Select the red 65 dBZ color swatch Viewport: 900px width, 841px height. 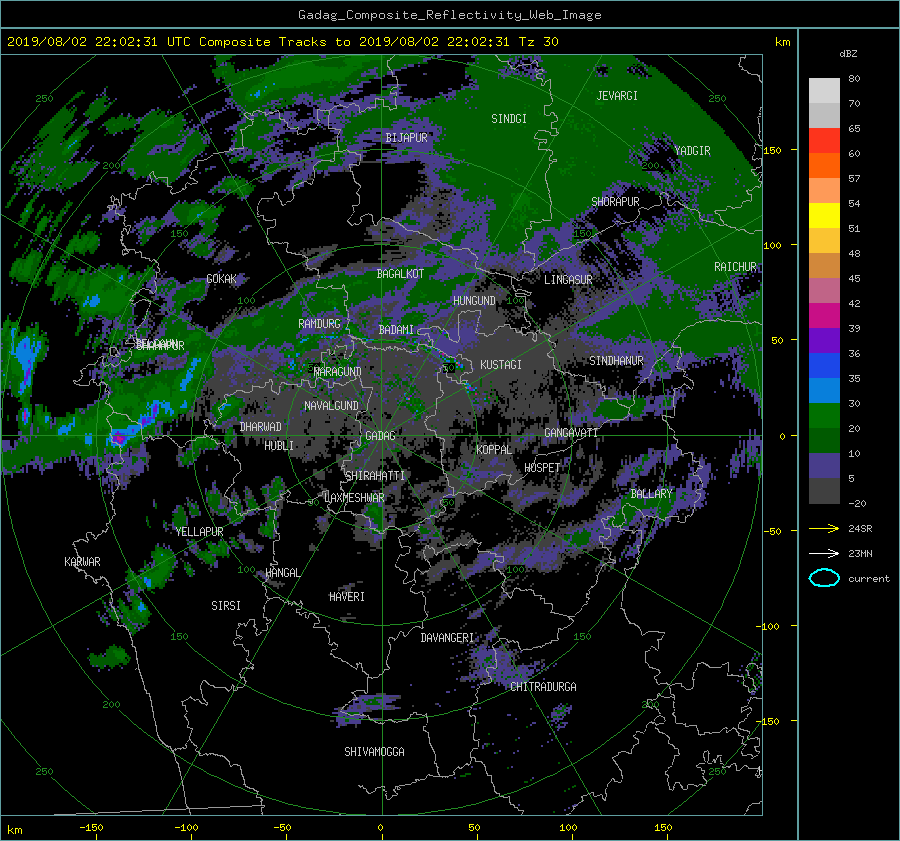(824, 141)
